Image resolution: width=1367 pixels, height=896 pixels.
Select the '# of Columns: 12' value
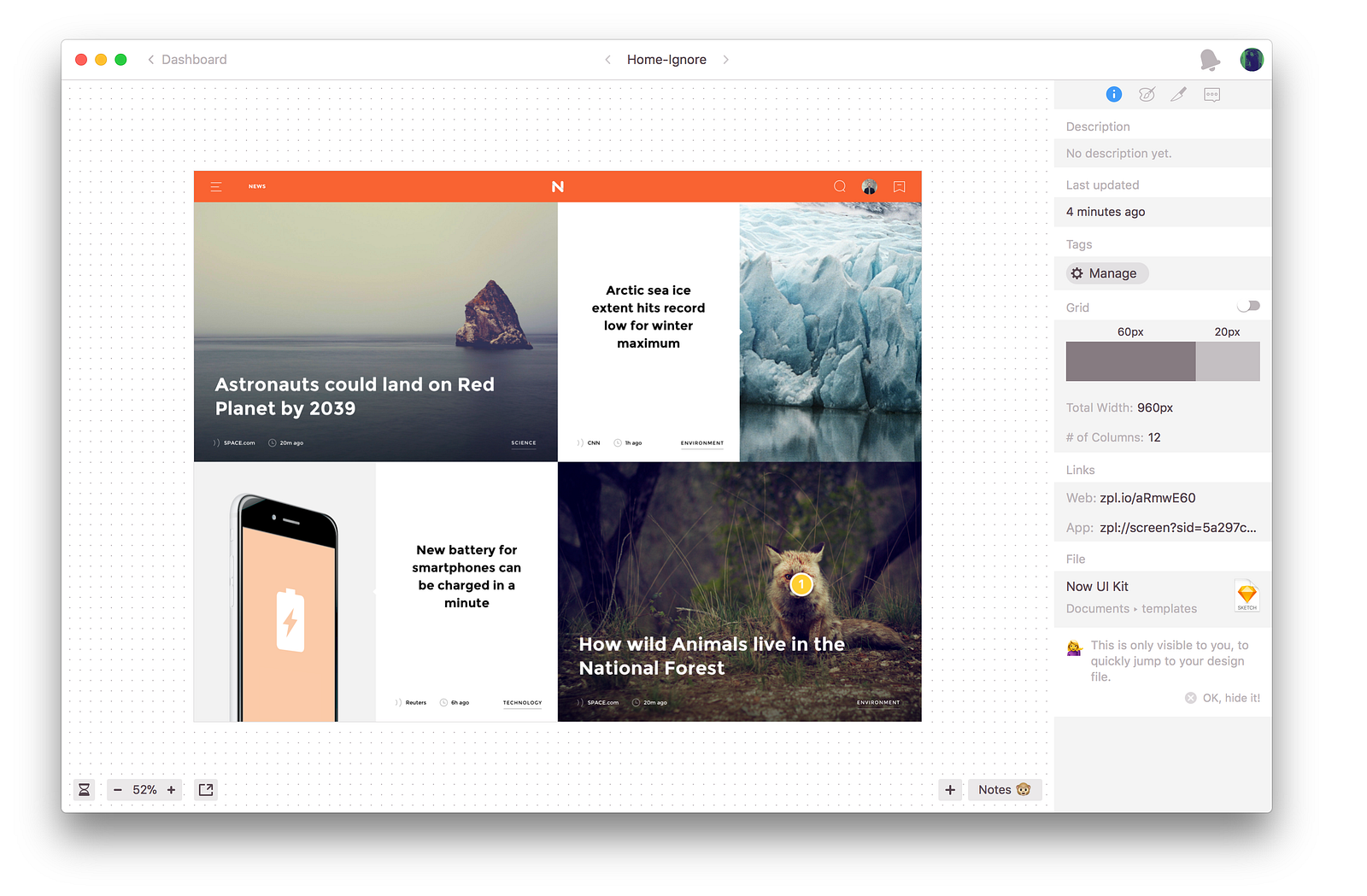[x=1113, y=437]
